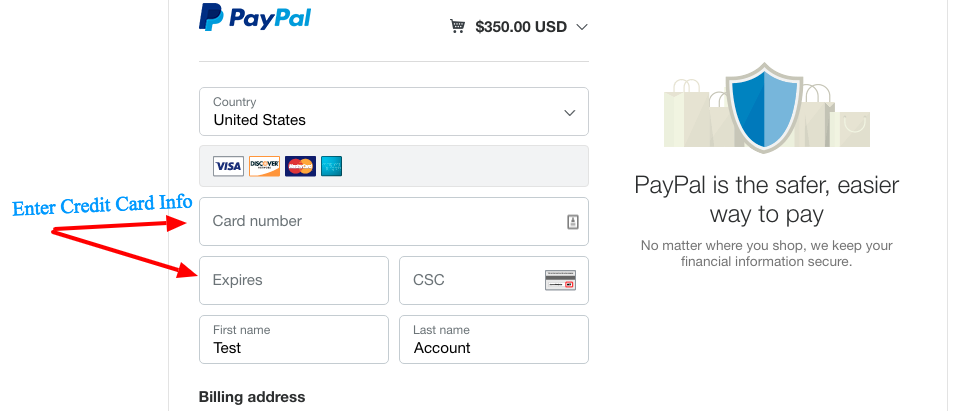This screenshot has height=411, width=954.
Task: Click the Last name field containing Account
Action: pos(494,339)
